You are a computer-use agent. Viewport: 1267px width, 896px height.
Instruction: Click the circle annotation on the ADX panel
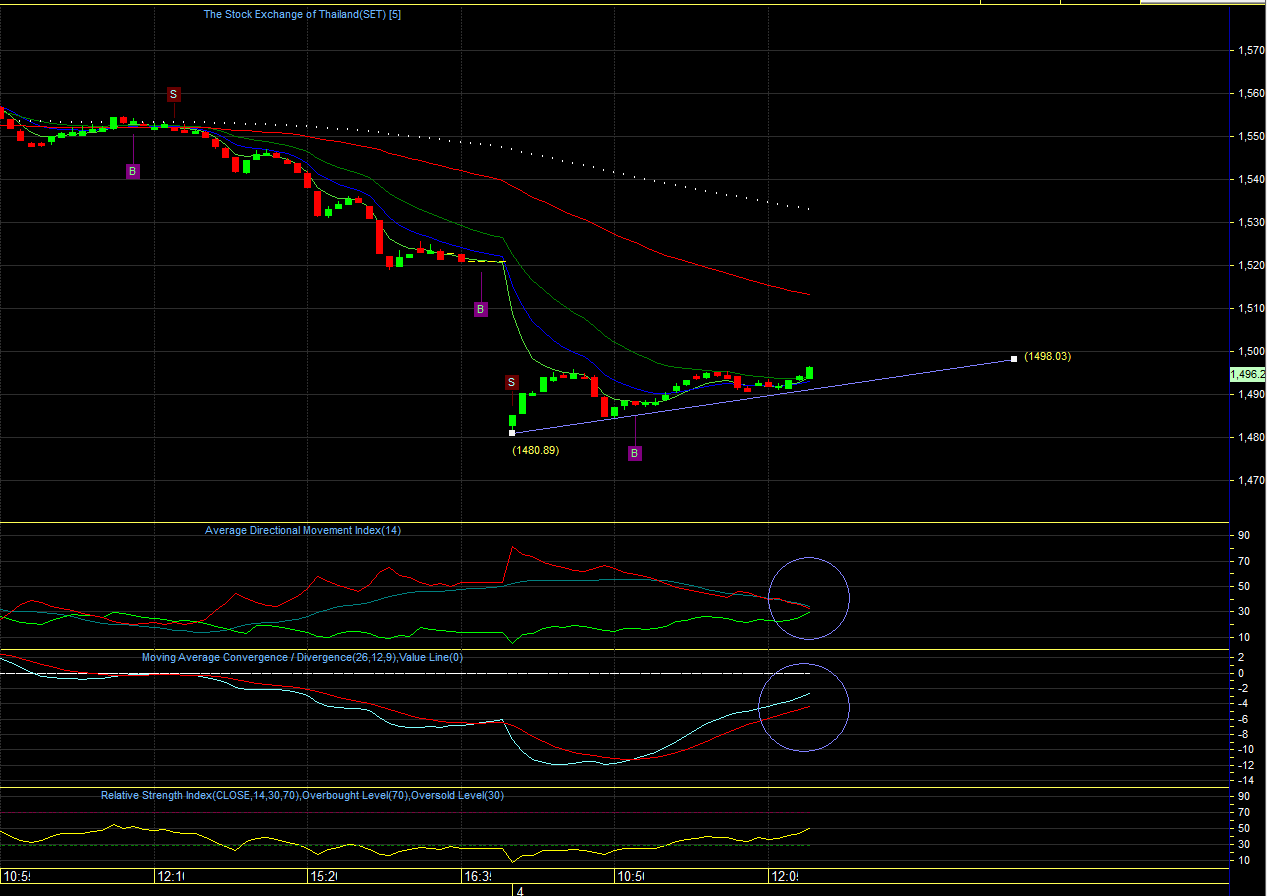(808, 598)
